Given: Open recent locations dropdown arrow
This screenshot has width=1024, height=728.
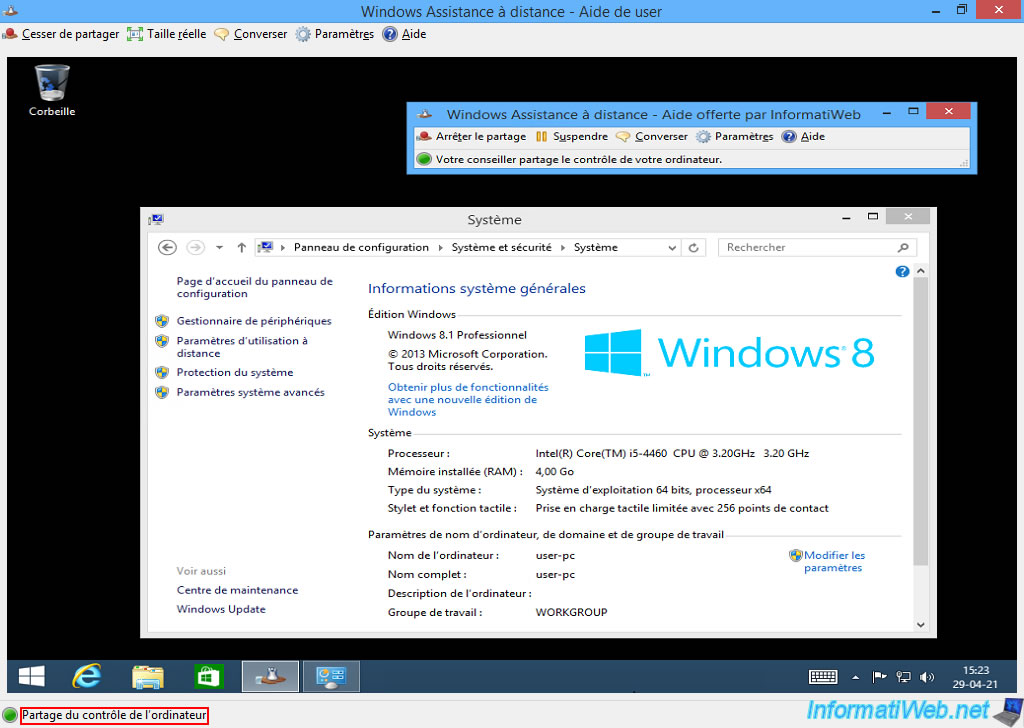Looking at the screenshot, I should [219, 247].
